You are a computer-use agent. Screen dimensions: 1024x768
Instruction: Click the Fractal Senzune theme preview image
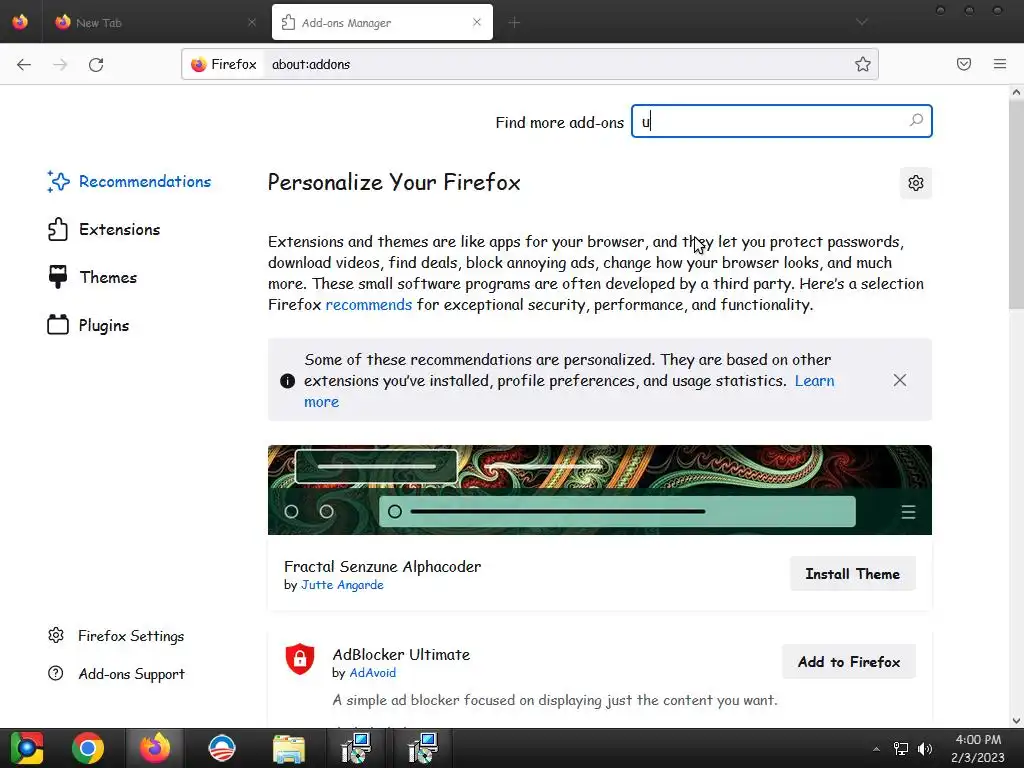coord(600,490)
